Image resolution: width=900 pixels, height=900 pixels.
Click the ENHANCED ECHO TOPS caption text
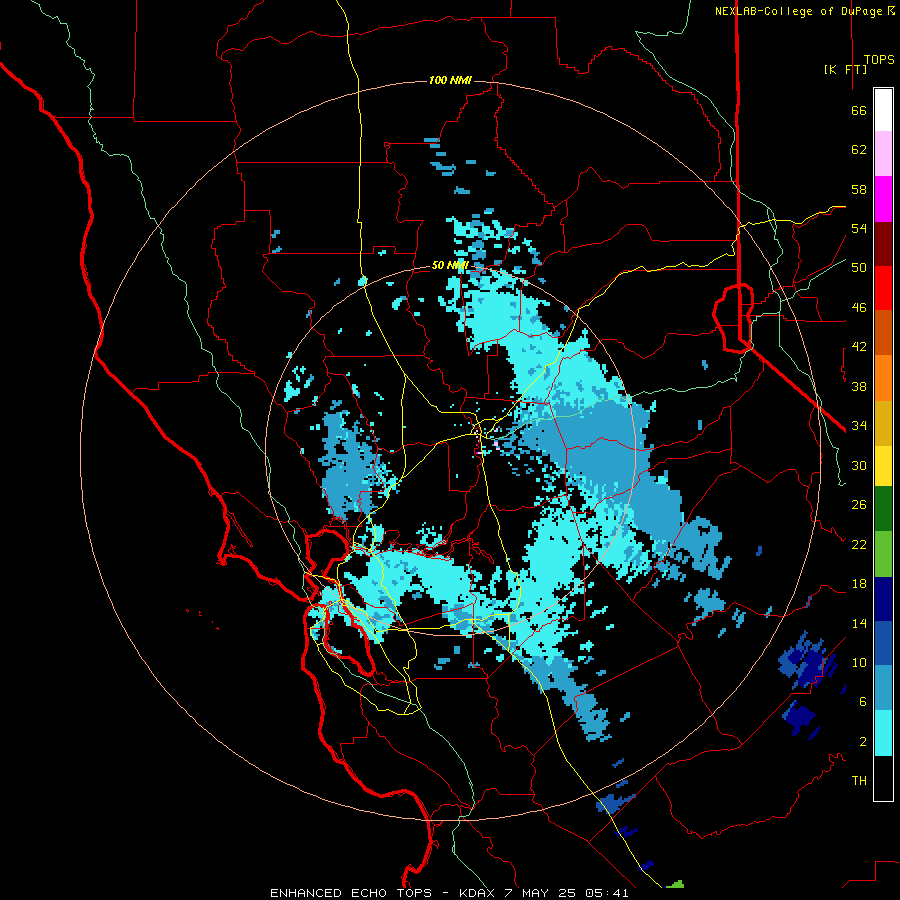tap(351, 893)
